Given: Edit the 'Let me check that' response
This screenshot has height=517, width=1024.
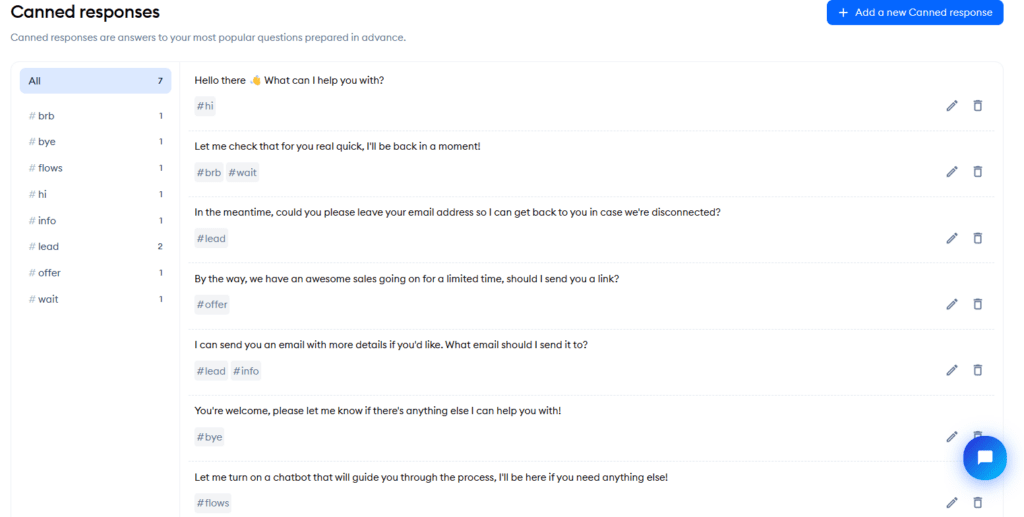Looking at the screenshot, I should 952,172.
